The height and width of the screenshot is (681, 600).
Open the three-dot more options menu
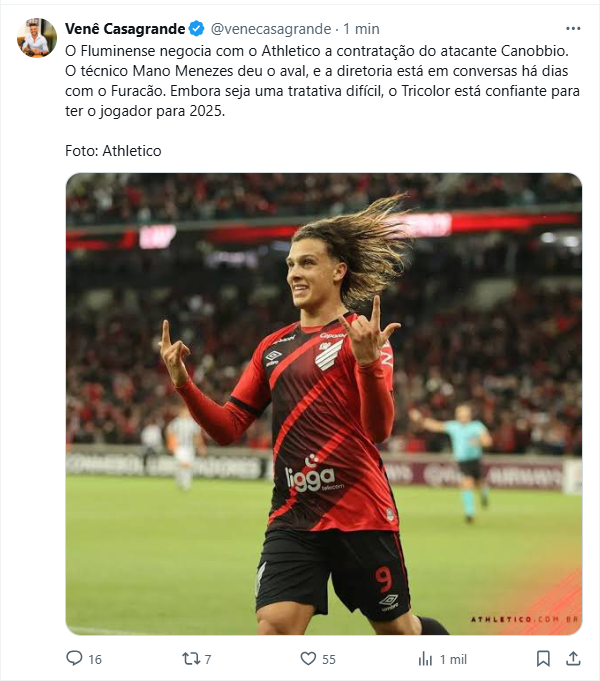[x=573, y=29]
